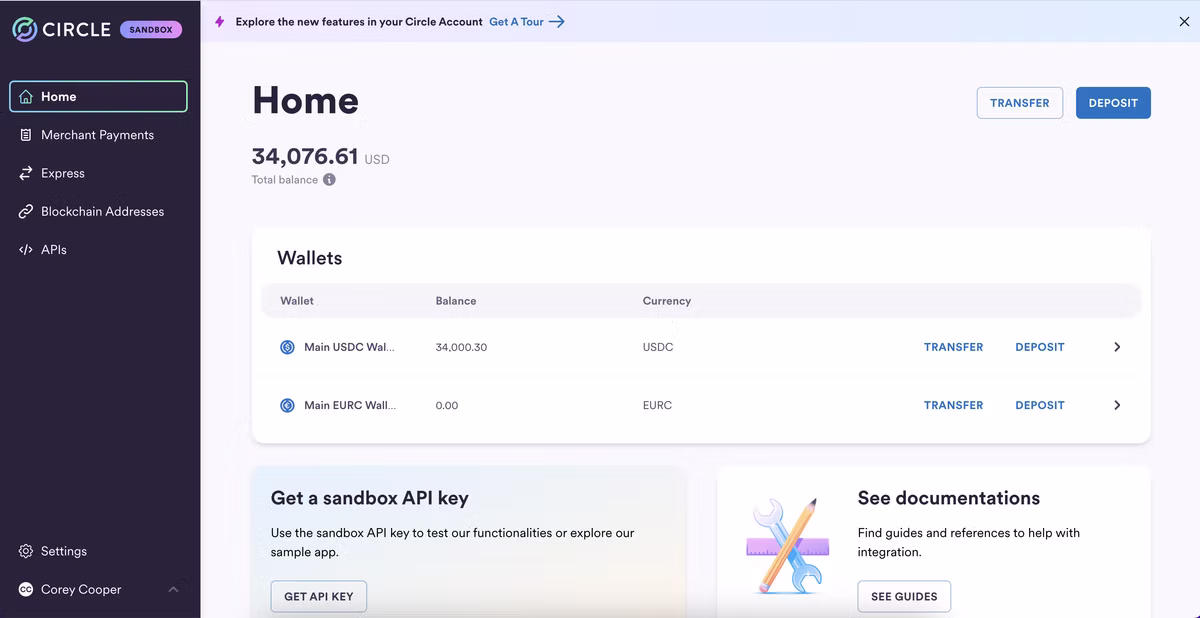Open the Blockchain Addresses menu item

(98, 211)
